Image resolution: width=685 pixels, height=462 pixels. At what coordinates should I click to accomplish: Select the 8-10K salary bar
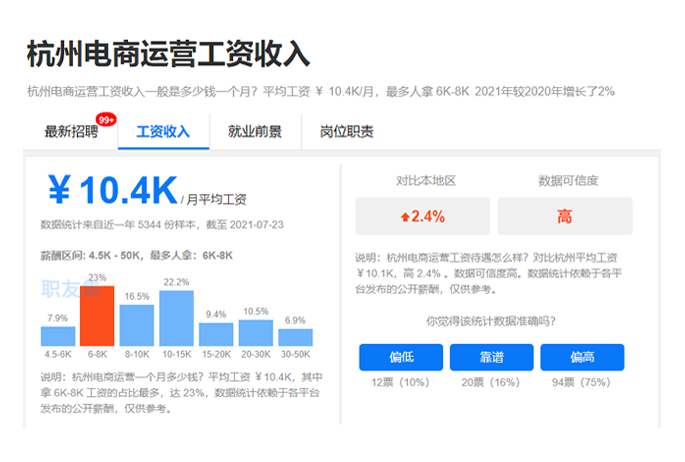point(136,325)
